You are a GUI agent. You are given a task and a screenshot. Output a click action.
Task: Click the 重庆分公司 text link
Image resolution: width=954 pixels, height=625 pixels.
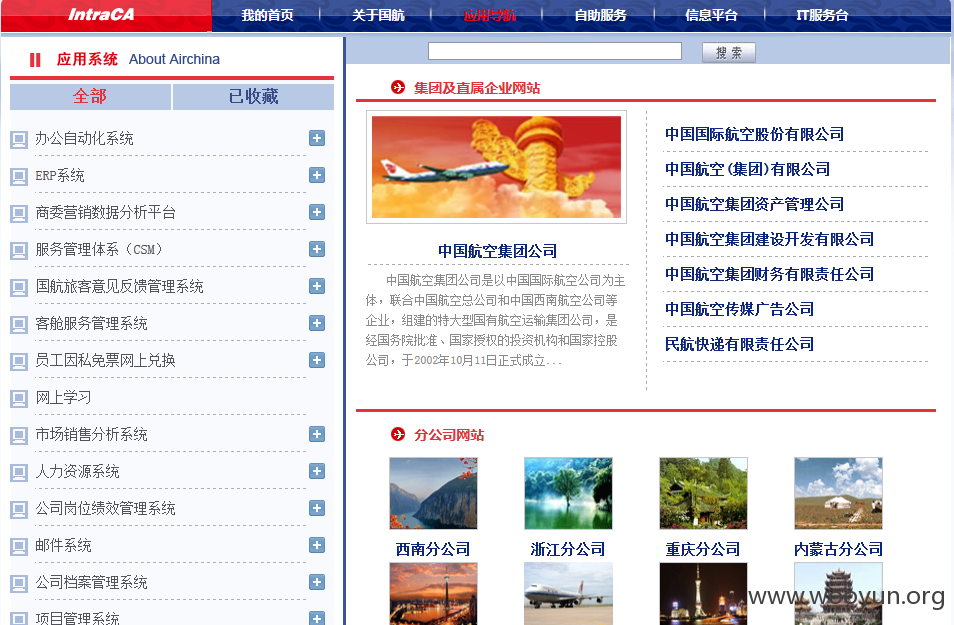(x=703, y=549)
